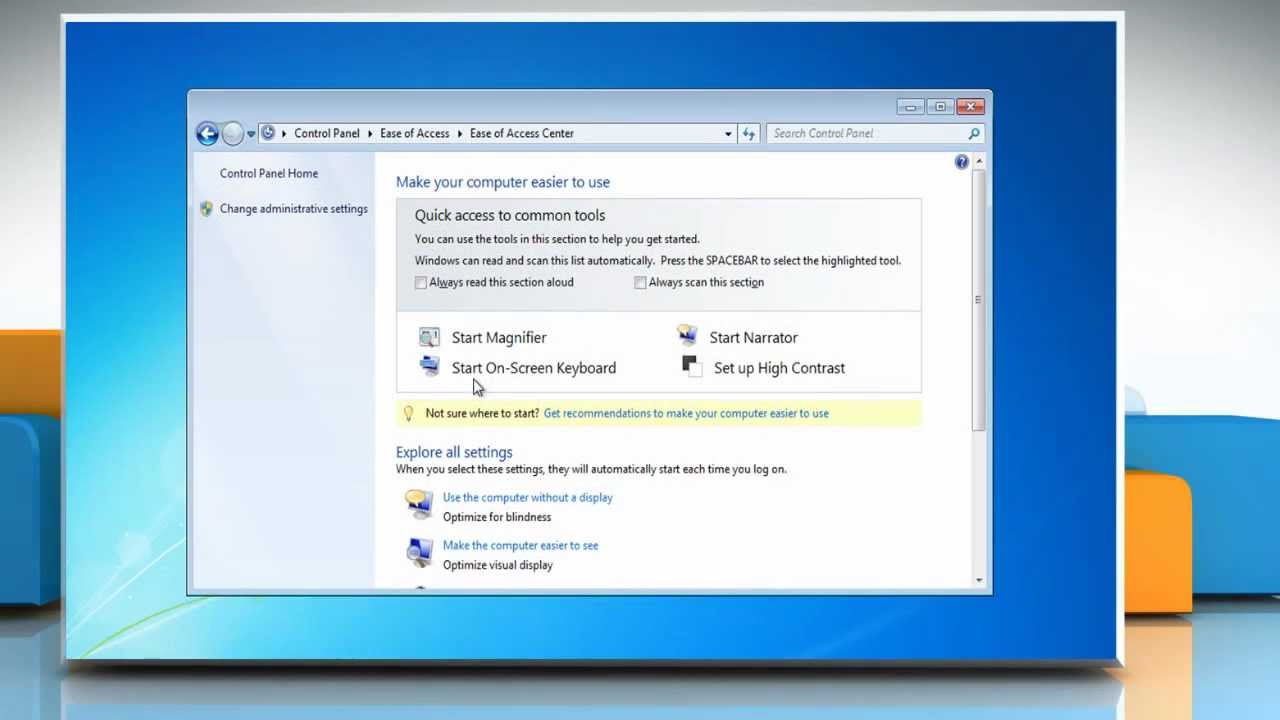Image resolution: width=1280 pixels, height=720 pixels.
Task: Click the monitor icon for easier to see
Action: (x=419, y=552)
